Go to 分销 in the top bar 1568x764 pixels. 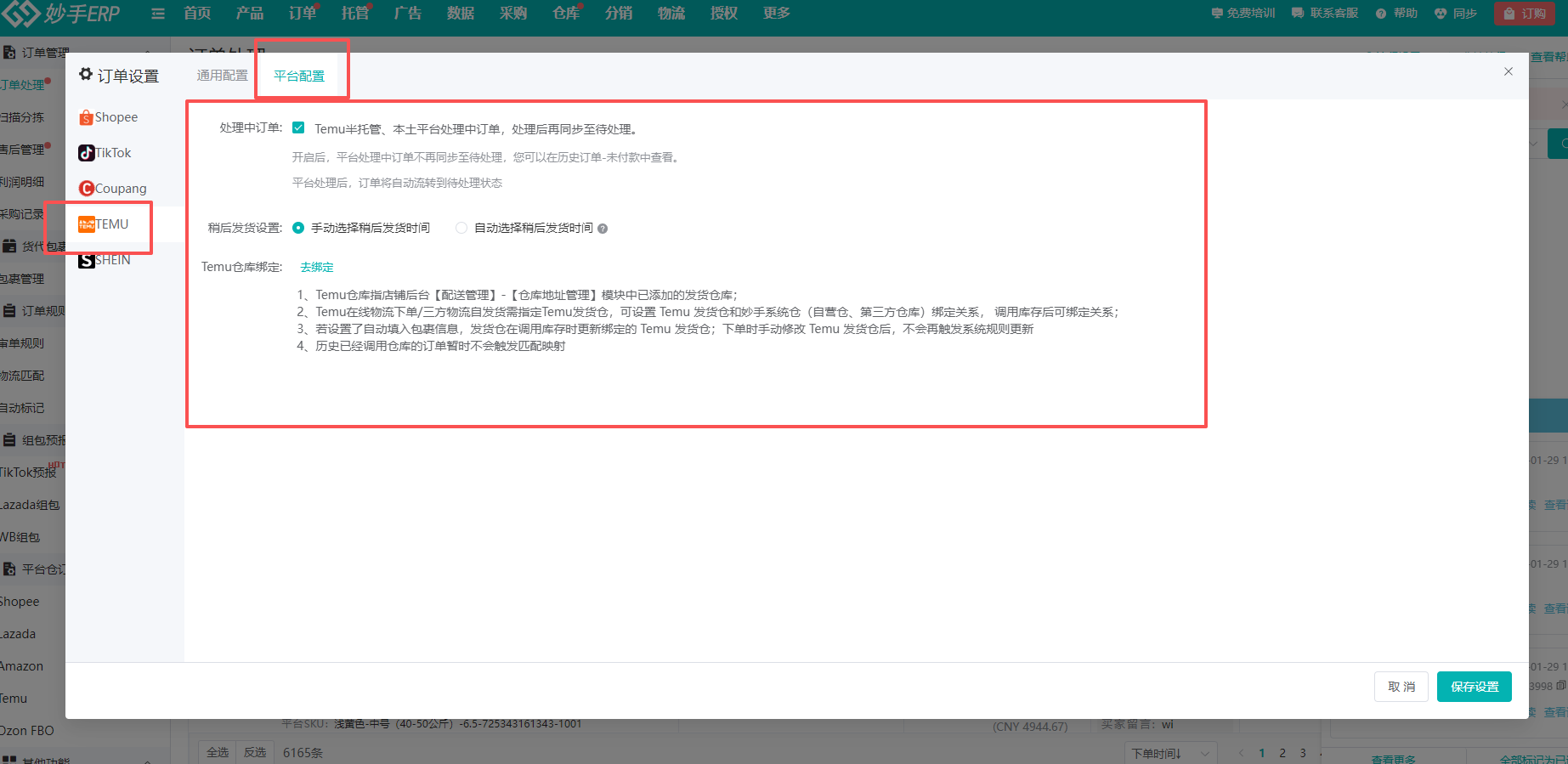pos(619,14)
